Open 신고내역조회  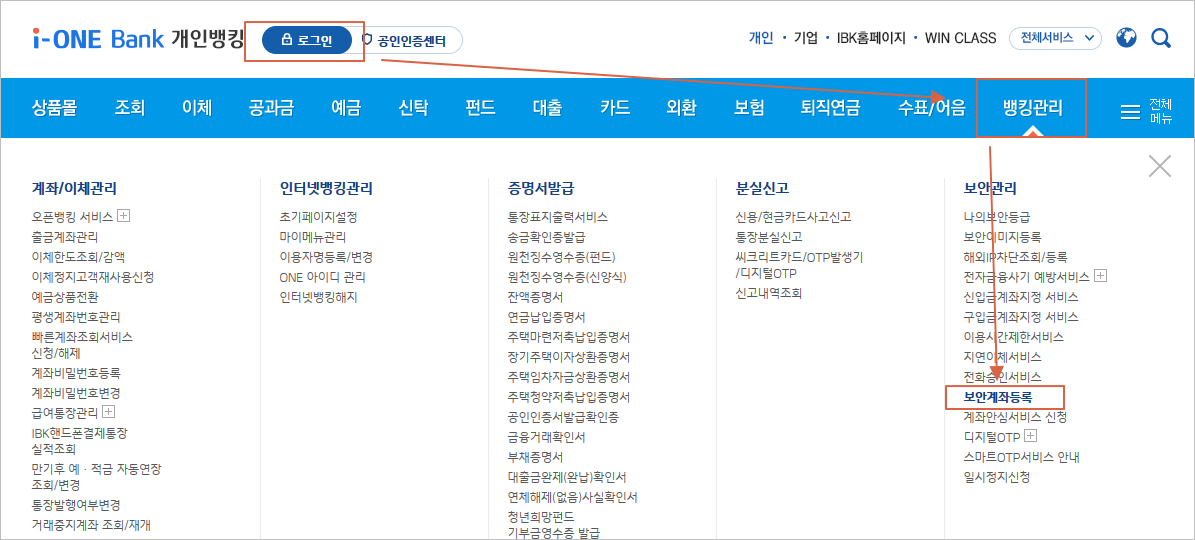pyautogui.click(x=770, y=292)
